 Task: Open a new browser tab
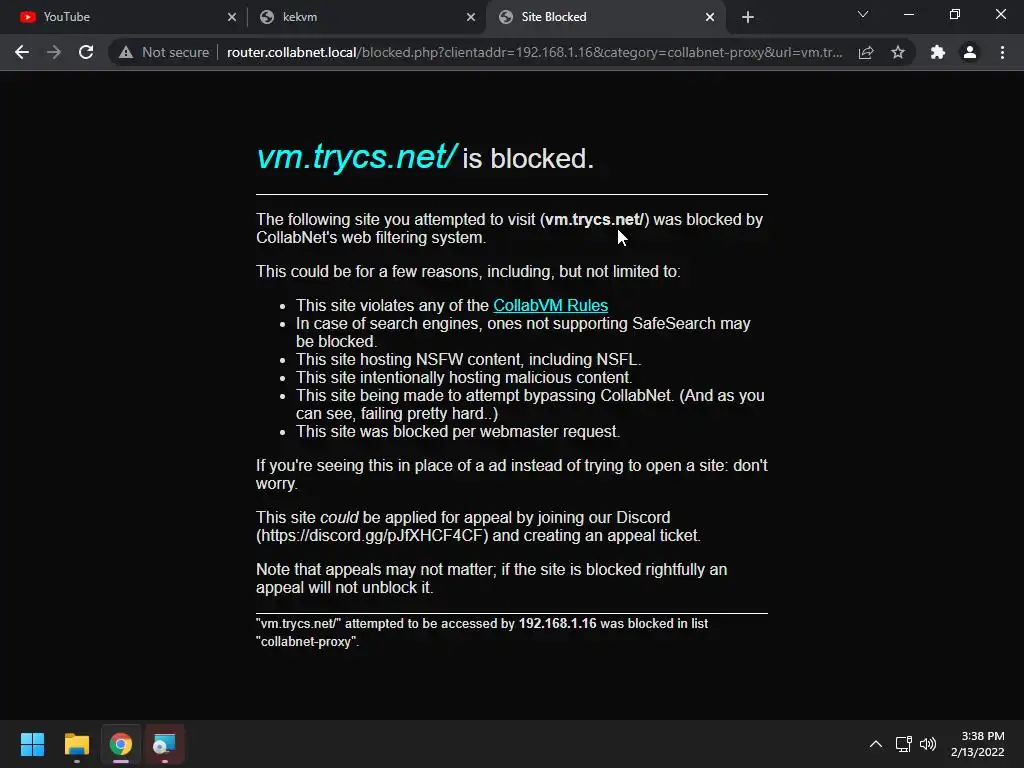(x=748, y=17)
